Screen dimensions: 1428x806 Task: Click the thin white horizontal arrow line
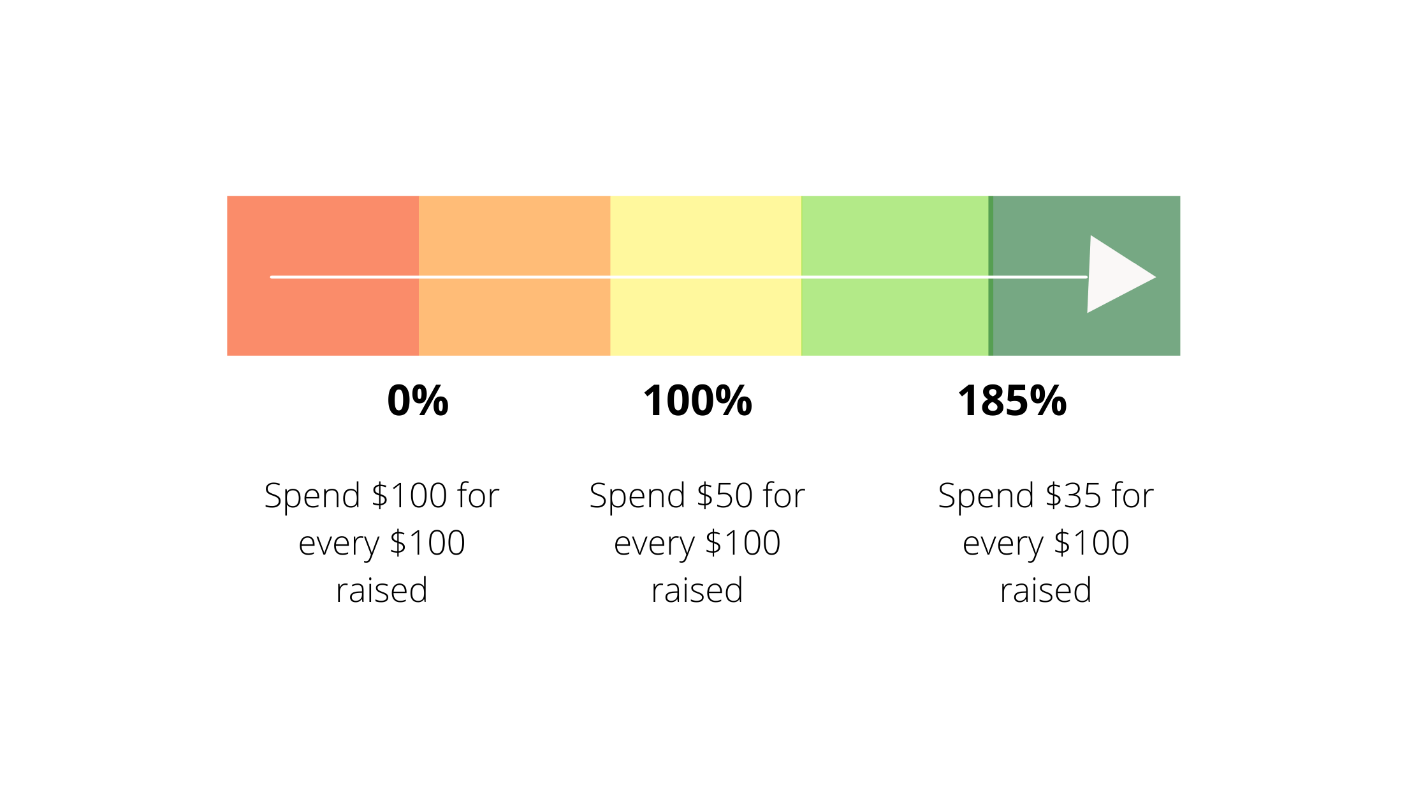679,276
